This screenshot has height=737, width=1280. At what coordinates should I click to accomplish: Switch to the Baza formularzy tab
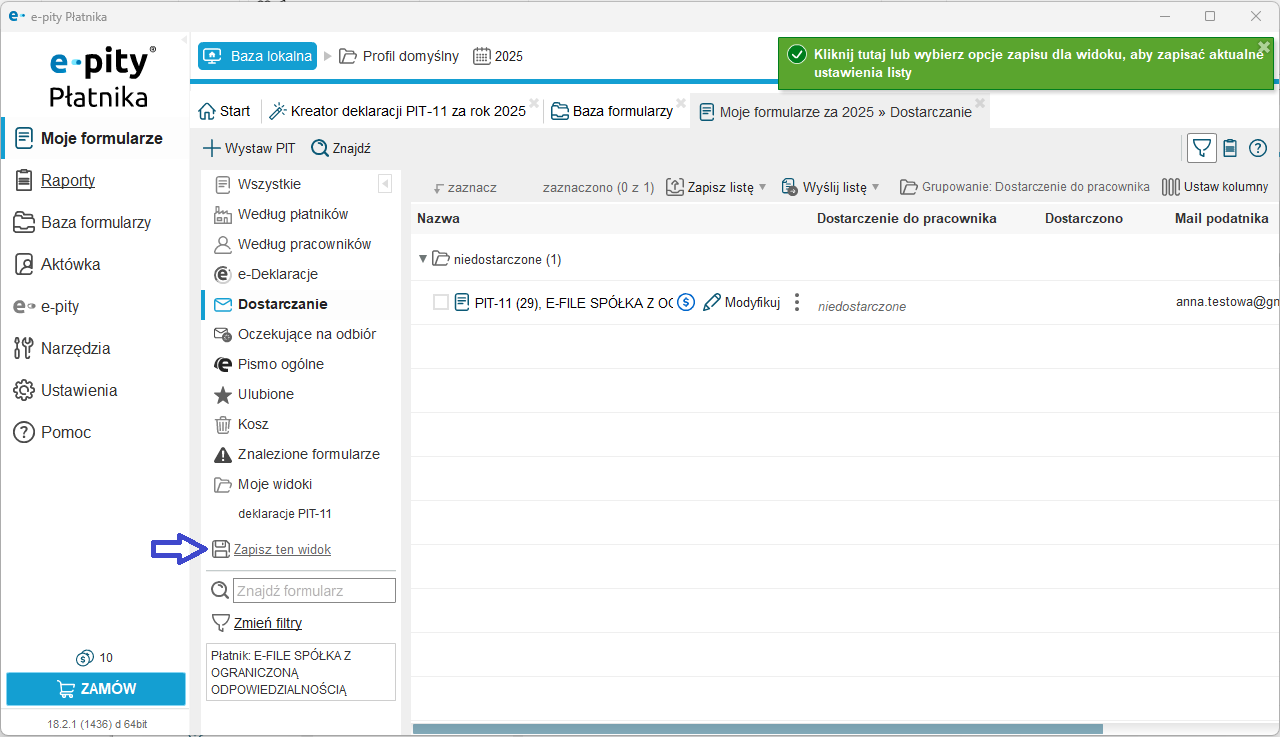[x=612, y=111]
